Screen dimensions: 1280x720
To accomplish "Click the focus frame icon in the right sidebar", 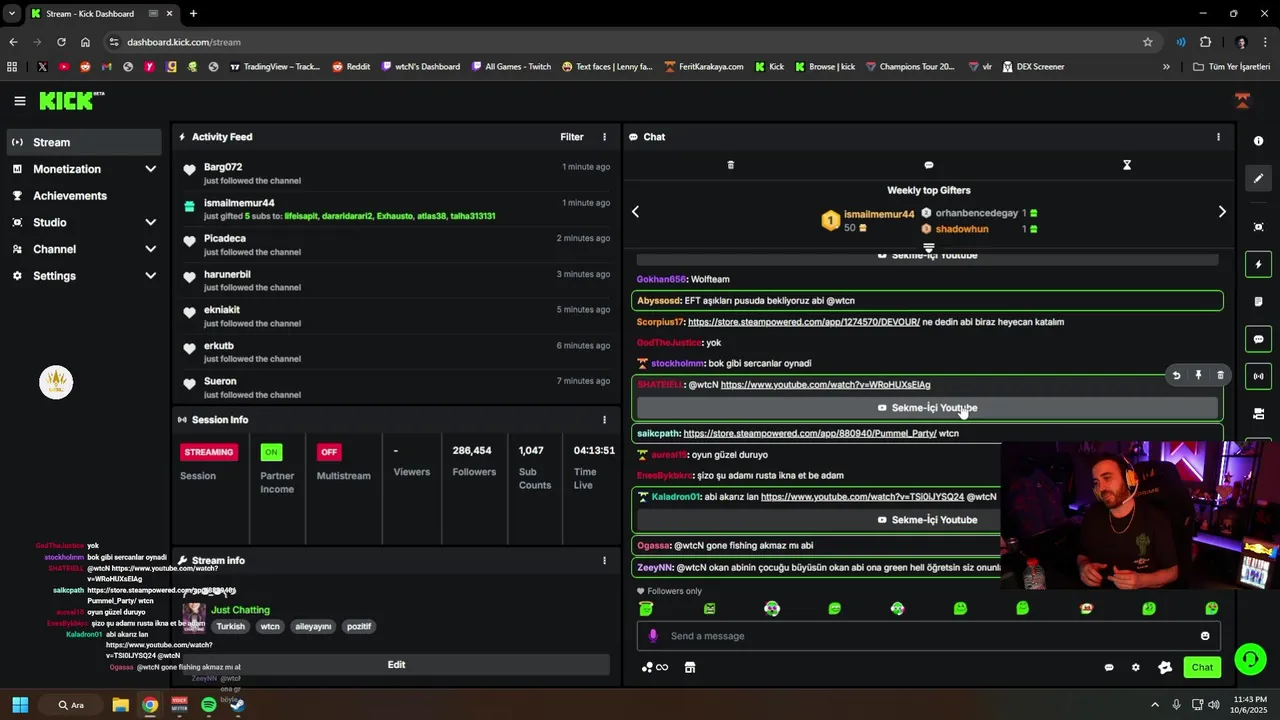I will pyautogui.click(x=1258, y=227).
